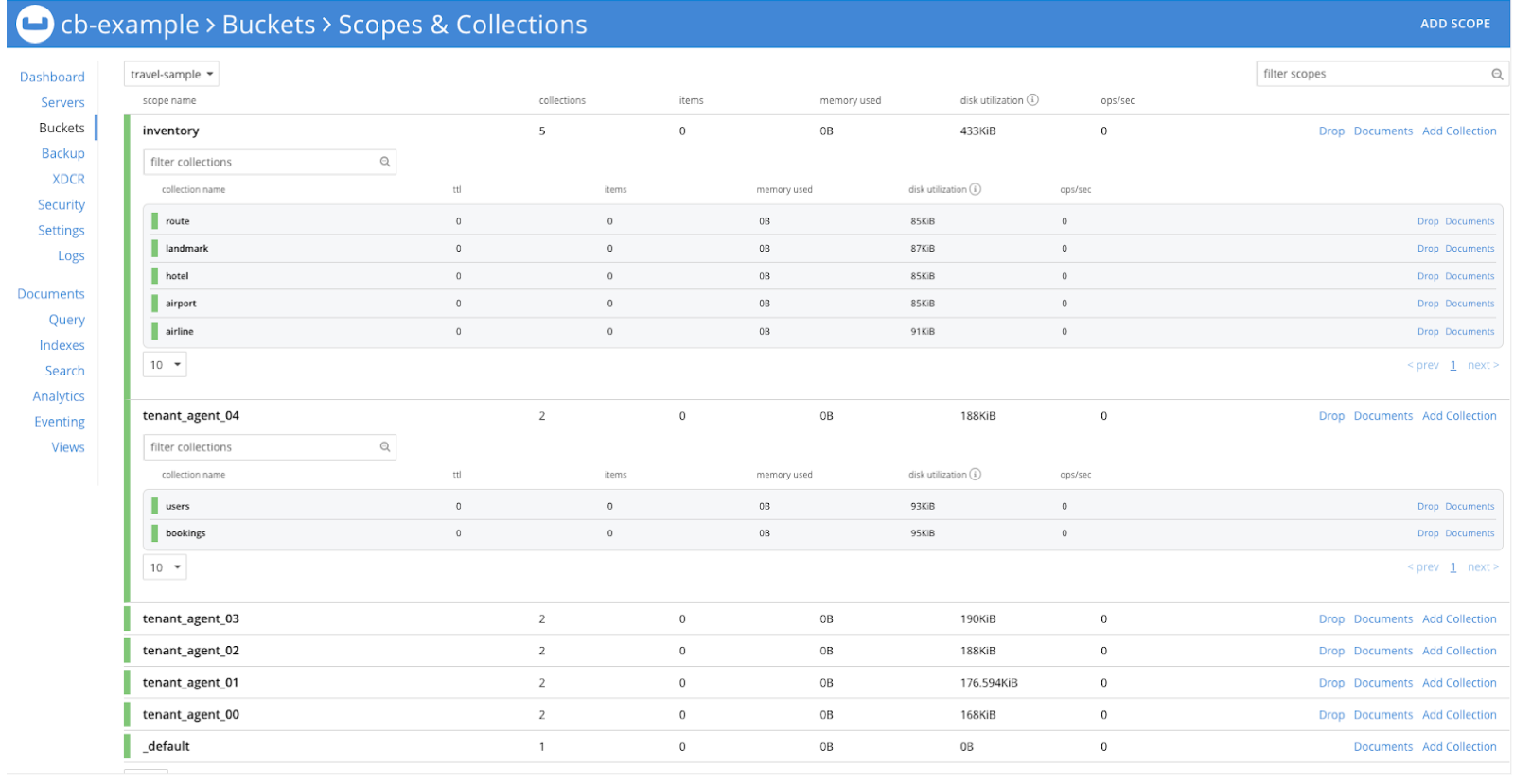Click info icon beside tenant_agent_04 collections disk utilization

tap(976, 475)
